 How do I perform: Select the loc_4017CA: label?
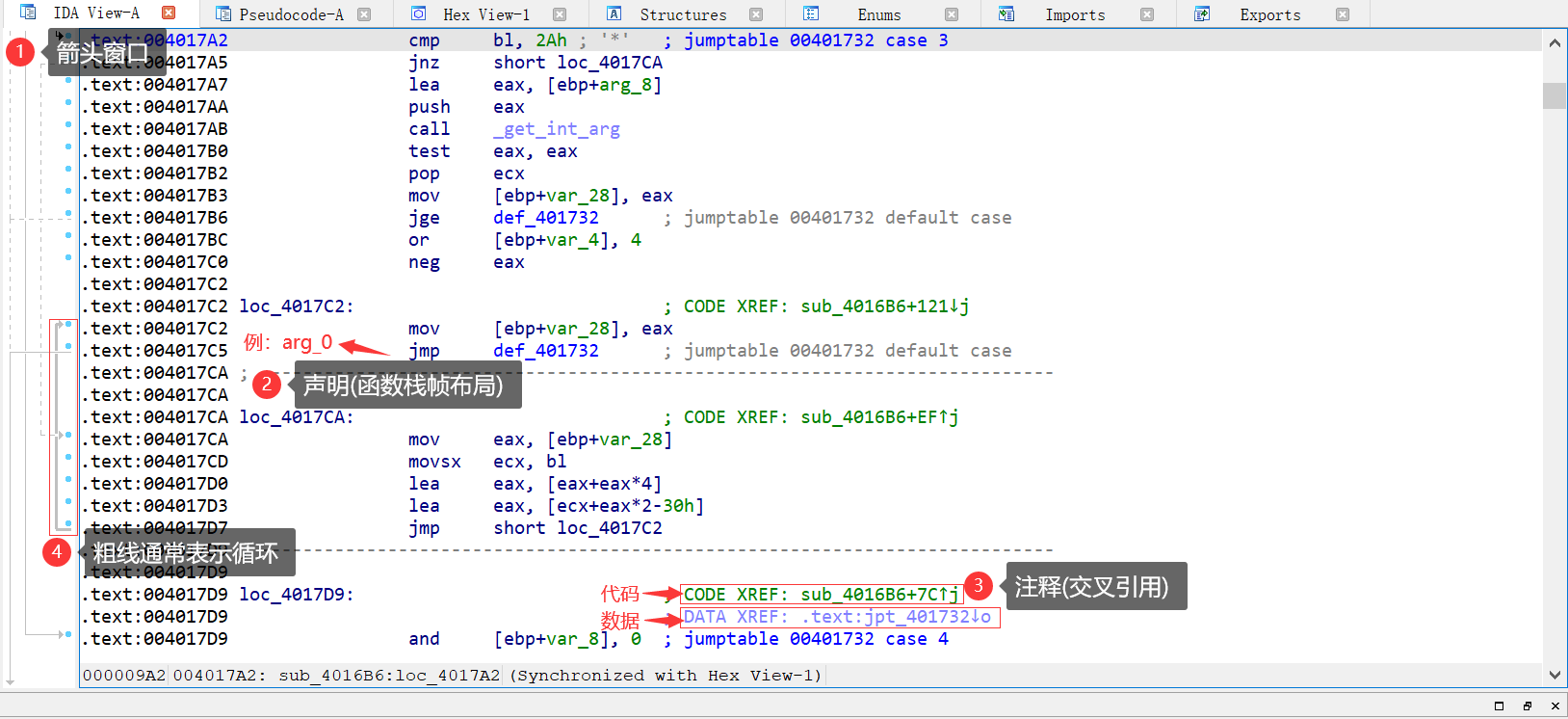pos(297,417)
